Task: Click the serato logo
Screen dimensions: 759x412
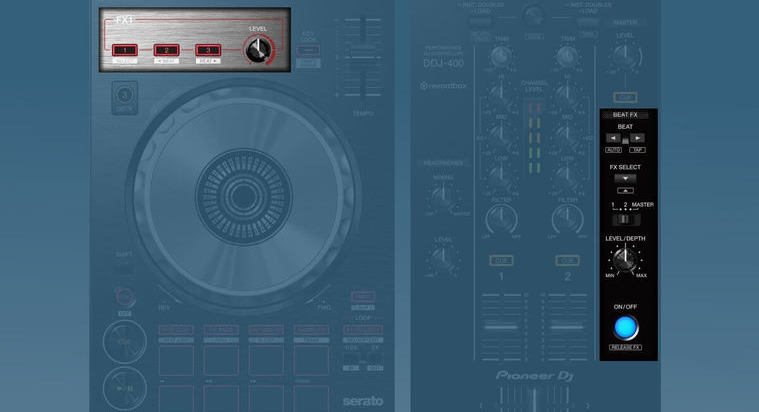Action: pyautogui.click(x=363, y=401)
